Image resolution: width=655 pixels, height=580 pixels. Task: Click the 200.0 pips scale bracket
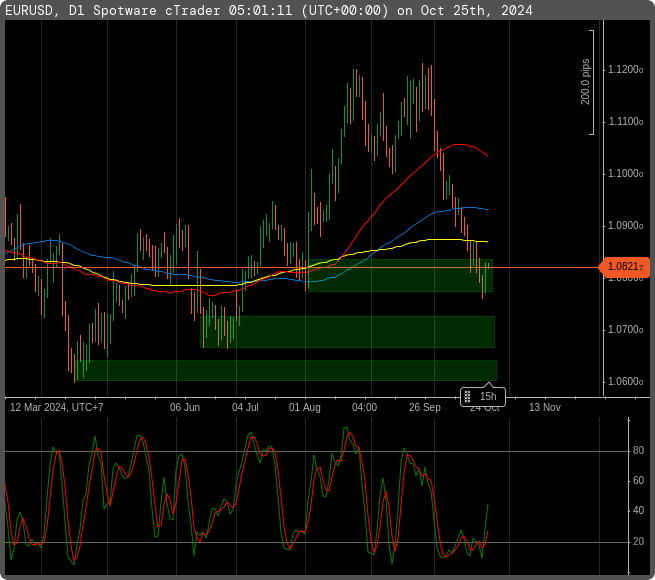tap(592, 82)
